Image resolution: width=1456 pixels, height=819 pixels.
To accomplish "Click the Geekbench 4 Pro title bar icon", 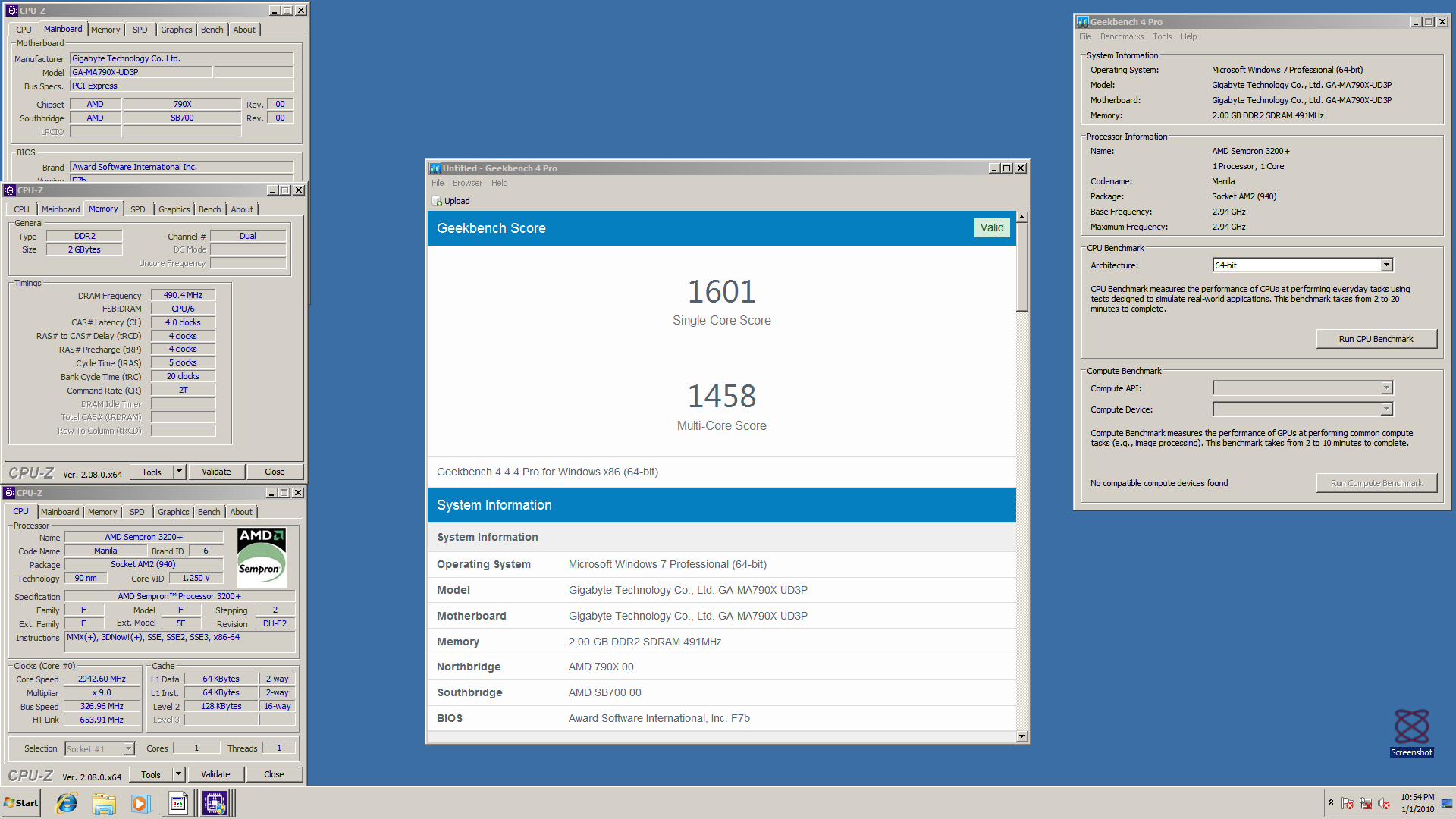I will click(x=1082, y=22).
